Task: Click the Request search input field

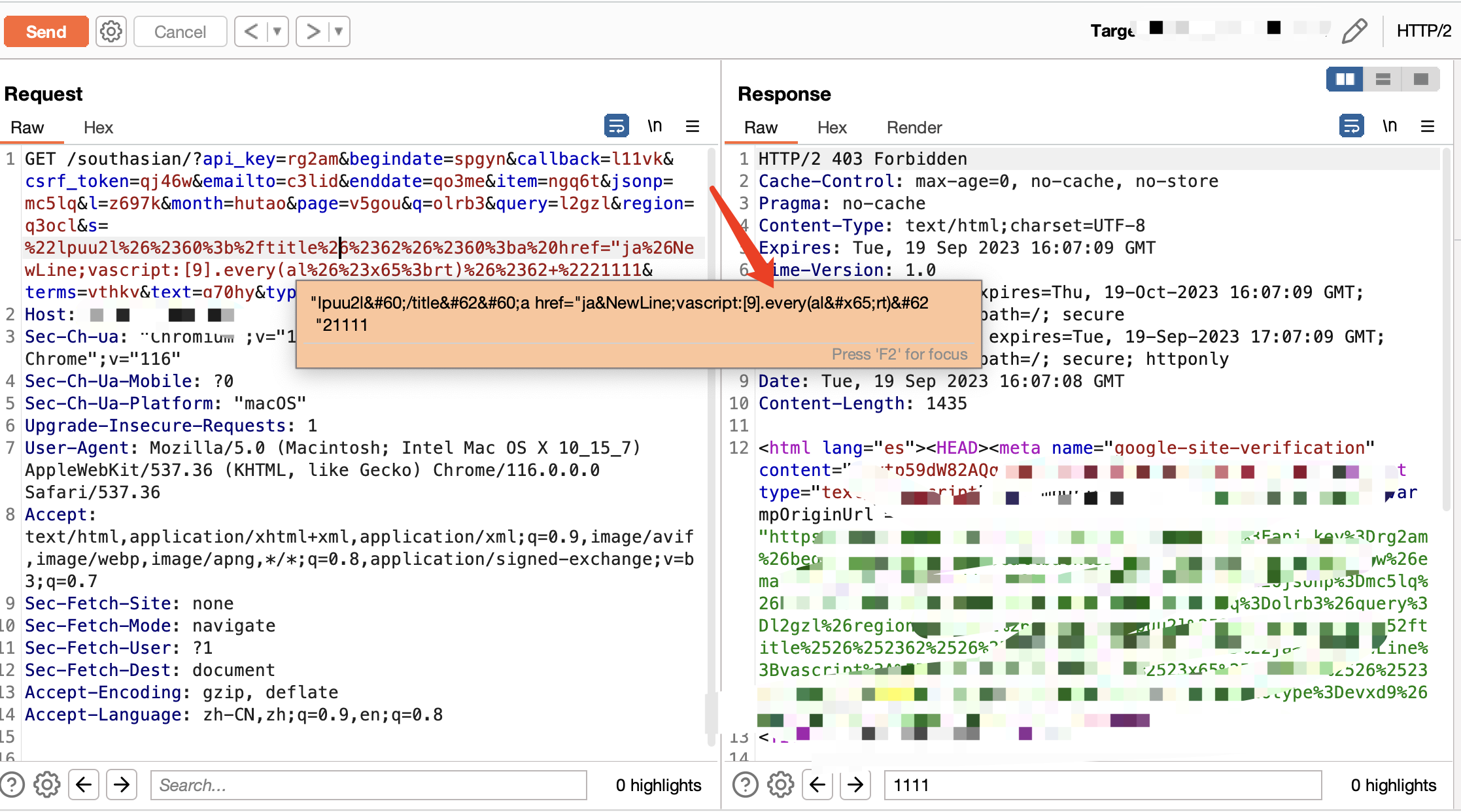Action: 368,785
